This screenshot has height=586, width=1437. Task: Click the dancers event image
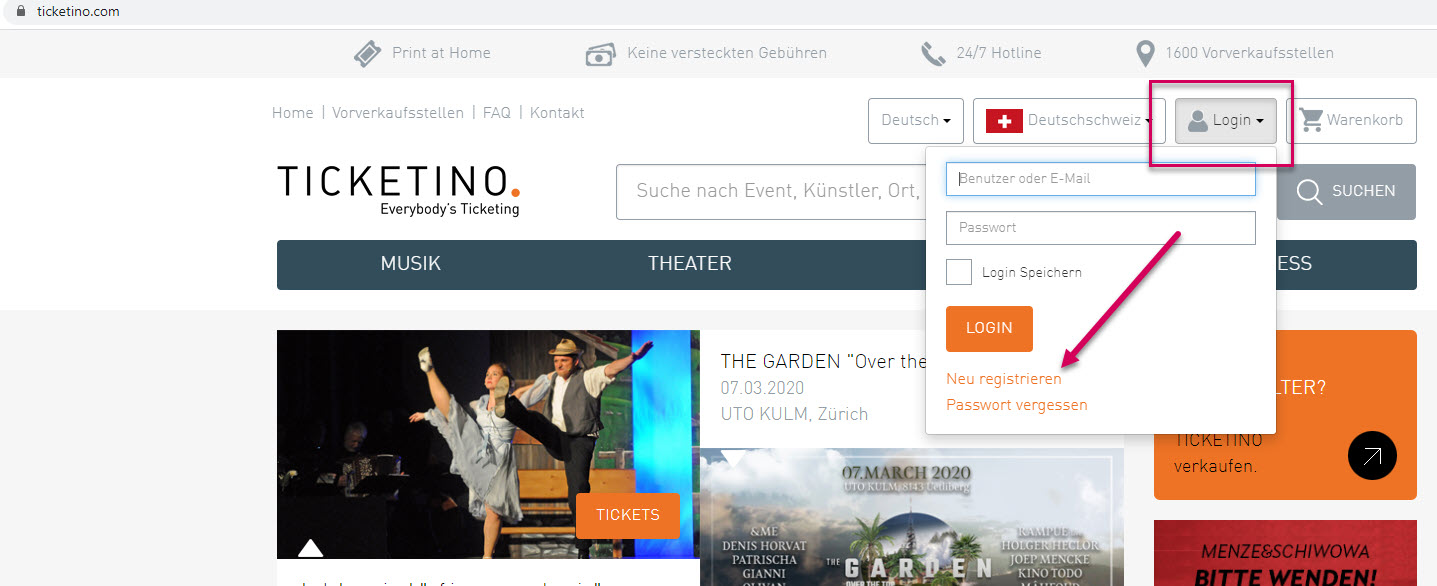point(488,444)
